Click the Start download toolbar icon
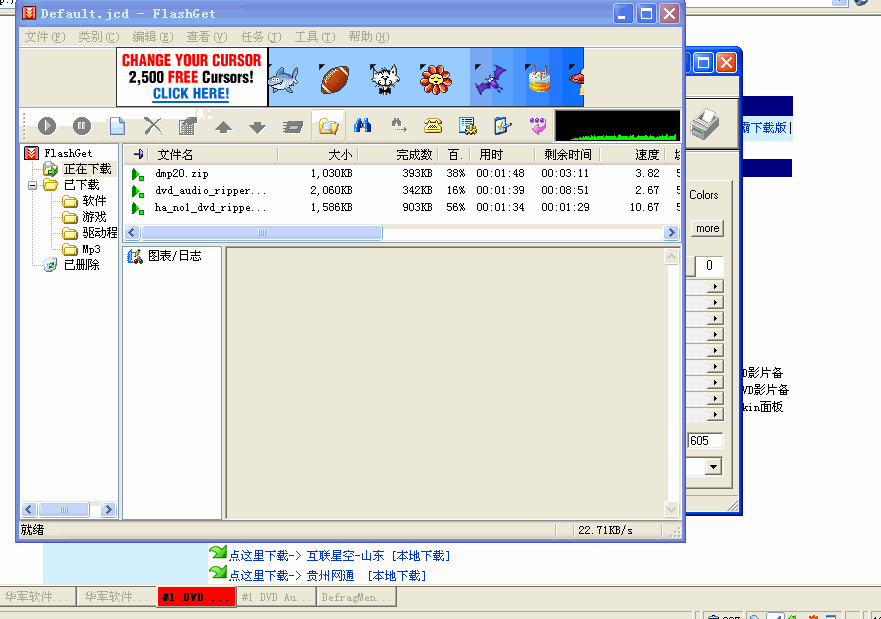The height and width of the screenshot is (619, 881). pyautogui.click(x=47, y=126)
